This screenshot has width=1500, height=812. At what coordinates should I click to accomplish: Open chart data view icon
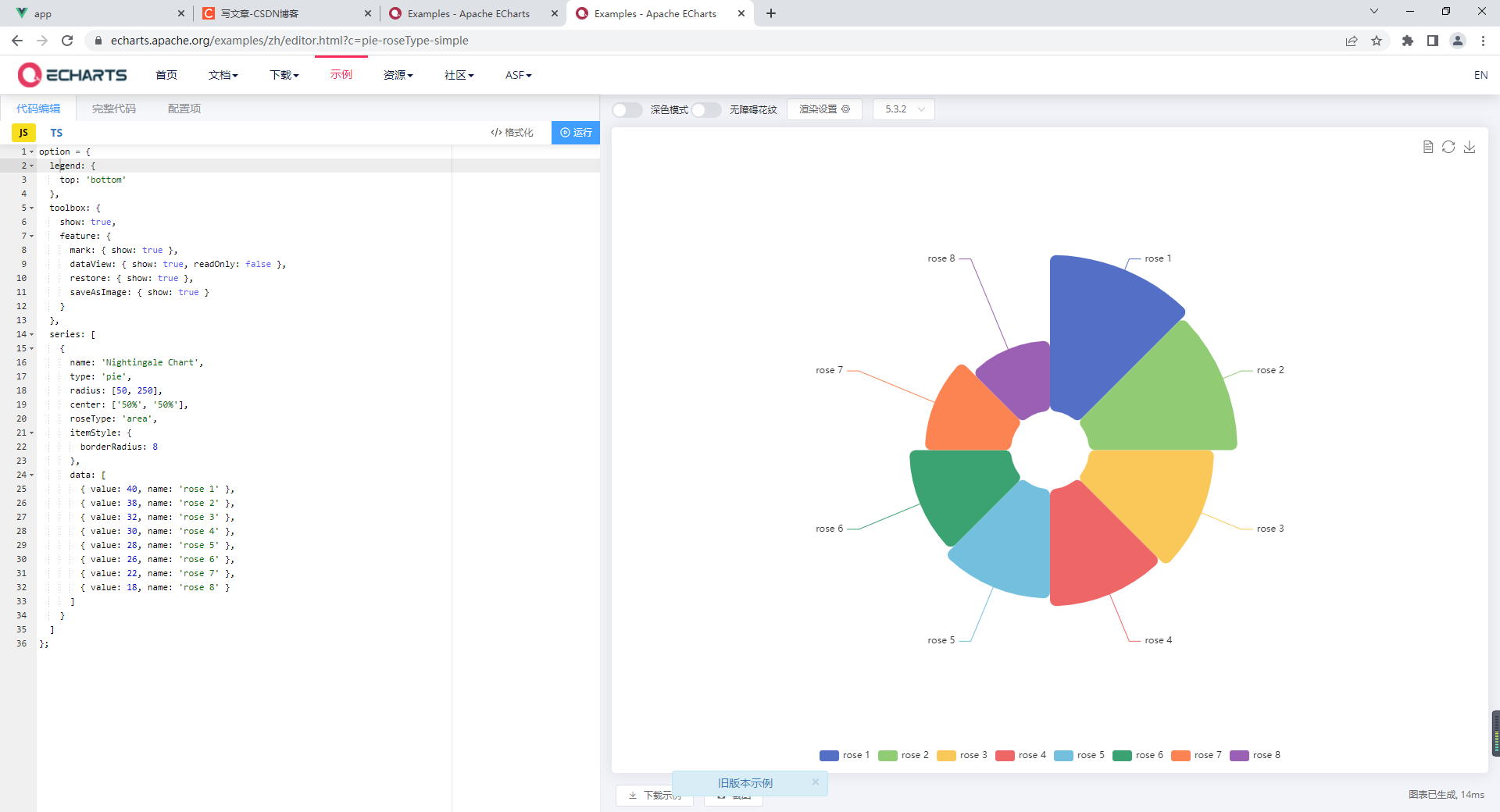coord(1427,147)
